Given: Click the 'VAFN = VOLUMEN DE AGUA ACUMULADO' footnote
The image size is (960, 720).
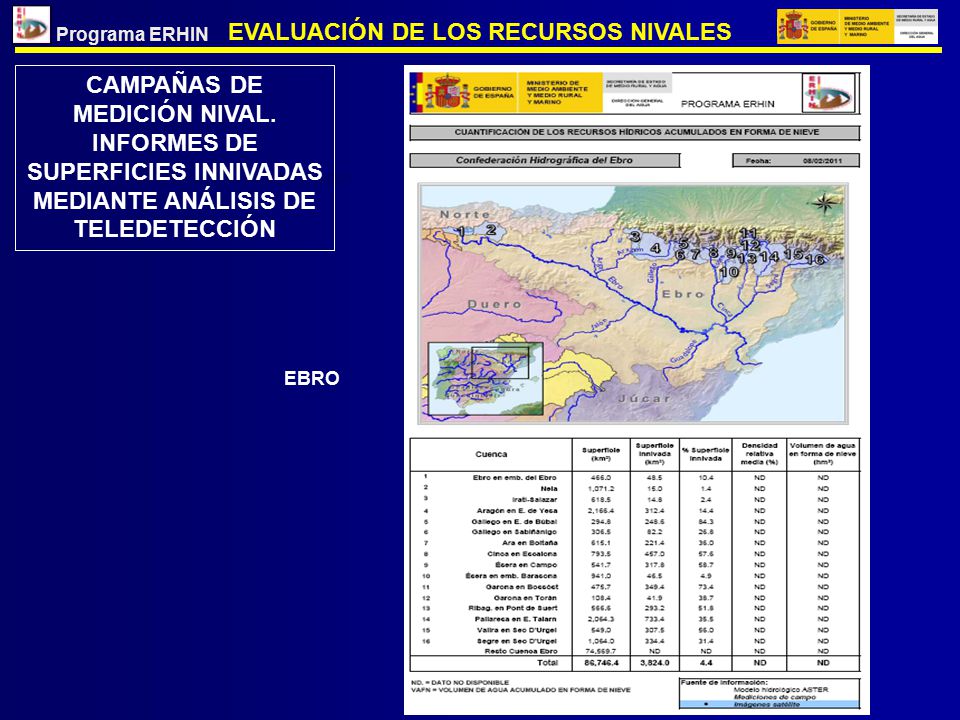Looking at the screenshot, I should click(x=520, y=690).
